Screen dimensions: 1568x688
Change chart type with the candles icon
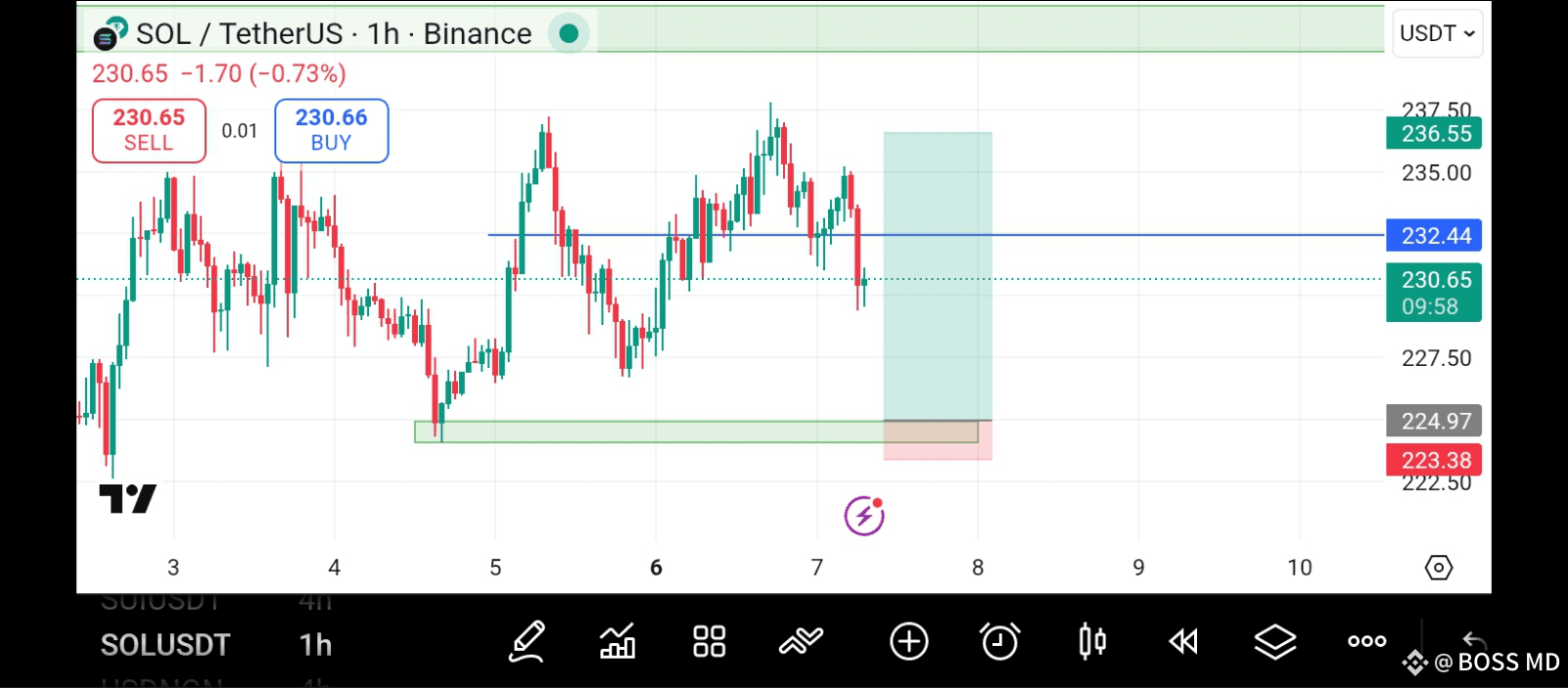(1092, 642)
